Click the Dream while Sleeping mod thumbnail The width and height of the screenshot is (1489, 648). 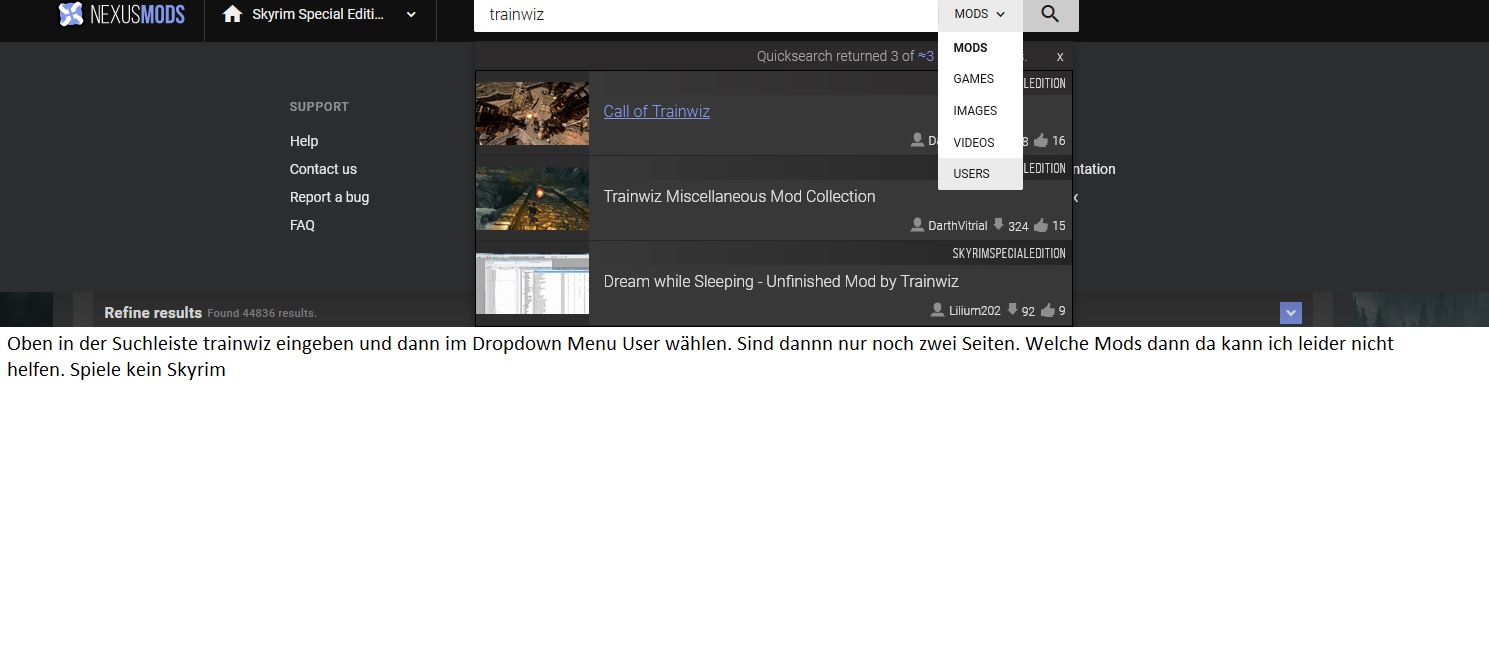coord(532,283)
